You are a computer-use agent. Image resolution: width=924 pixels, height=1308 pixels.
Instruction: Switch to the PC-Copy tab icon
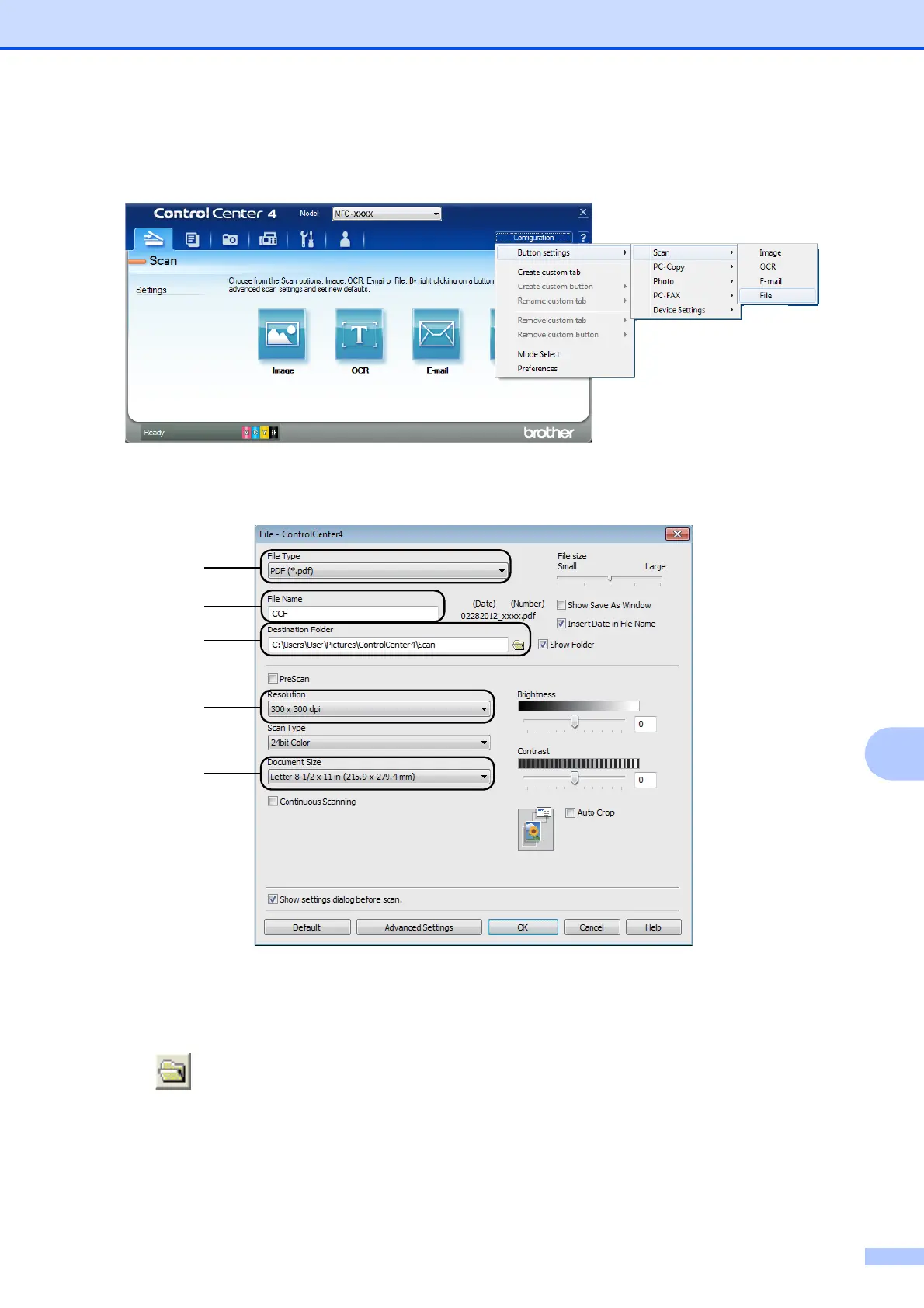192,240
